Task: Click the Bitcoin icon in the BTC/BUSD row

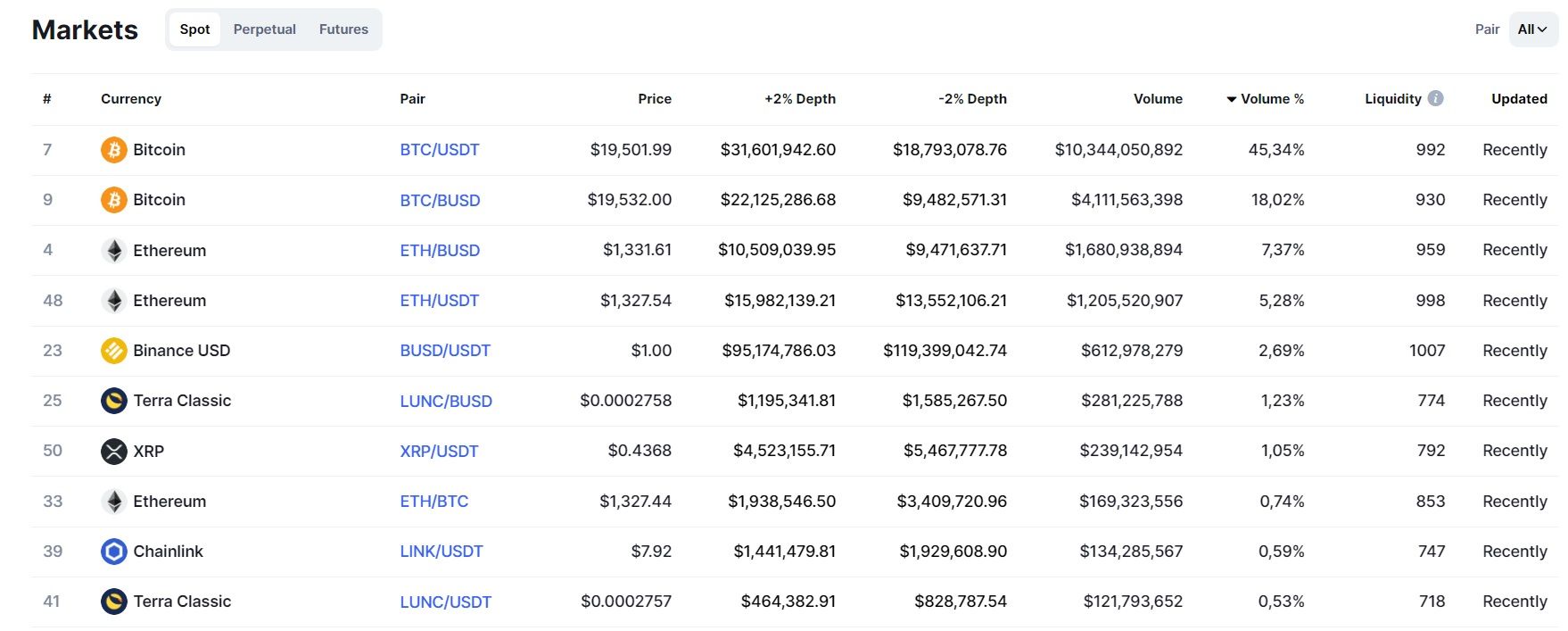Action: pyautogui.click(x=113, y=200)
